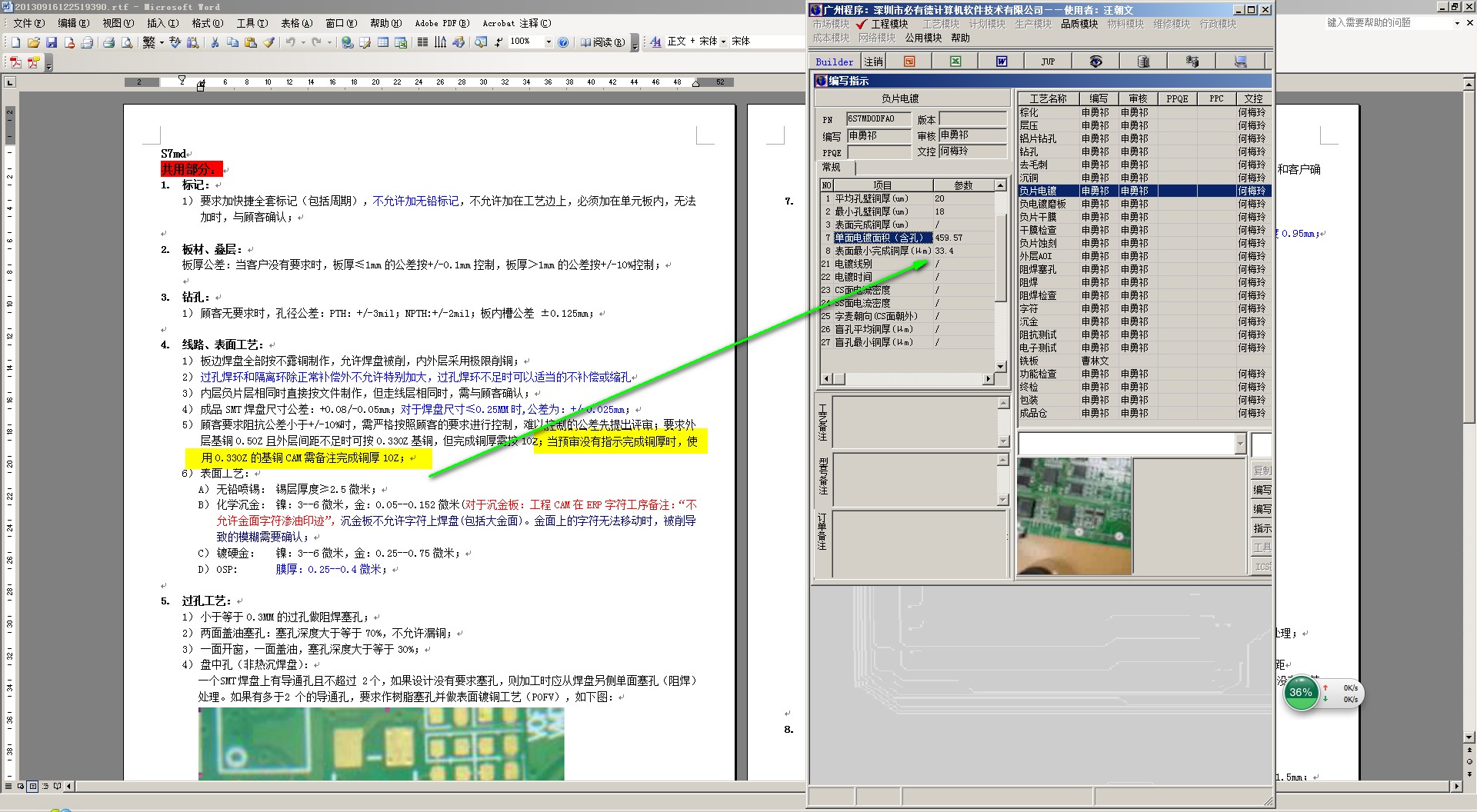The height and width of the screenshot is (812, 1477).
Task: Click the Insert Excel worksheet icon
Action: pos(401,42)
